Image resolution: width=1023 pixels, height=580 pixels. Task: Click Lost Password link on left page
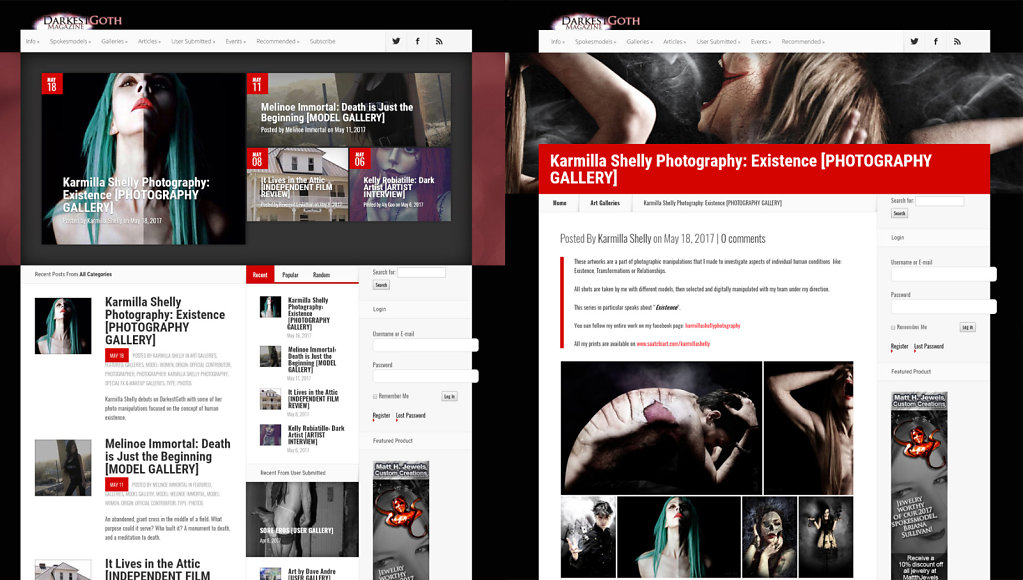(x=410, y=416)
